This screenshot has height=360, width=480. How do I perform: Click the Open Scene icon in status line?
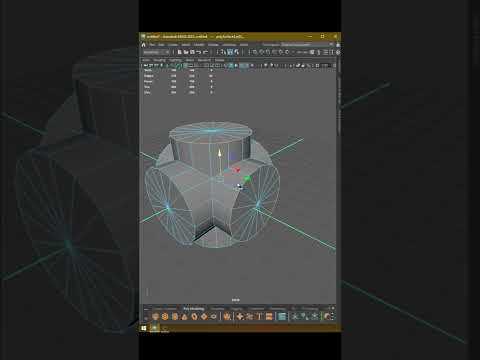[x=186, y=52]
